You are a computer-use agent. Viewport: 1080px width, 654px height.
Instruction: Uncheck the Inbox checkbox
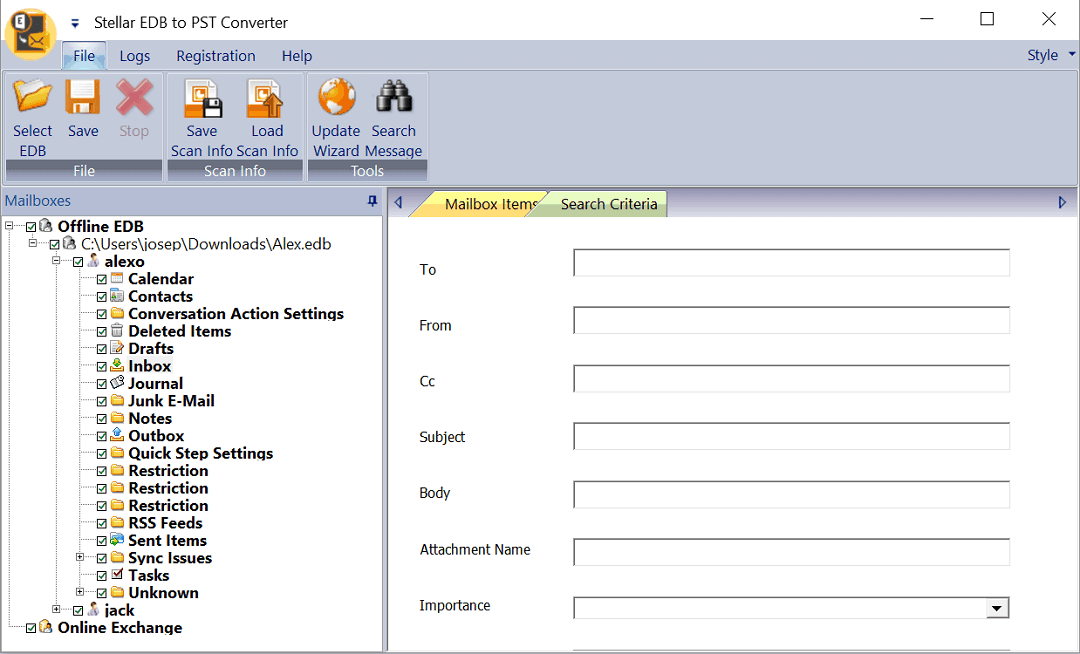click(101, 366)
